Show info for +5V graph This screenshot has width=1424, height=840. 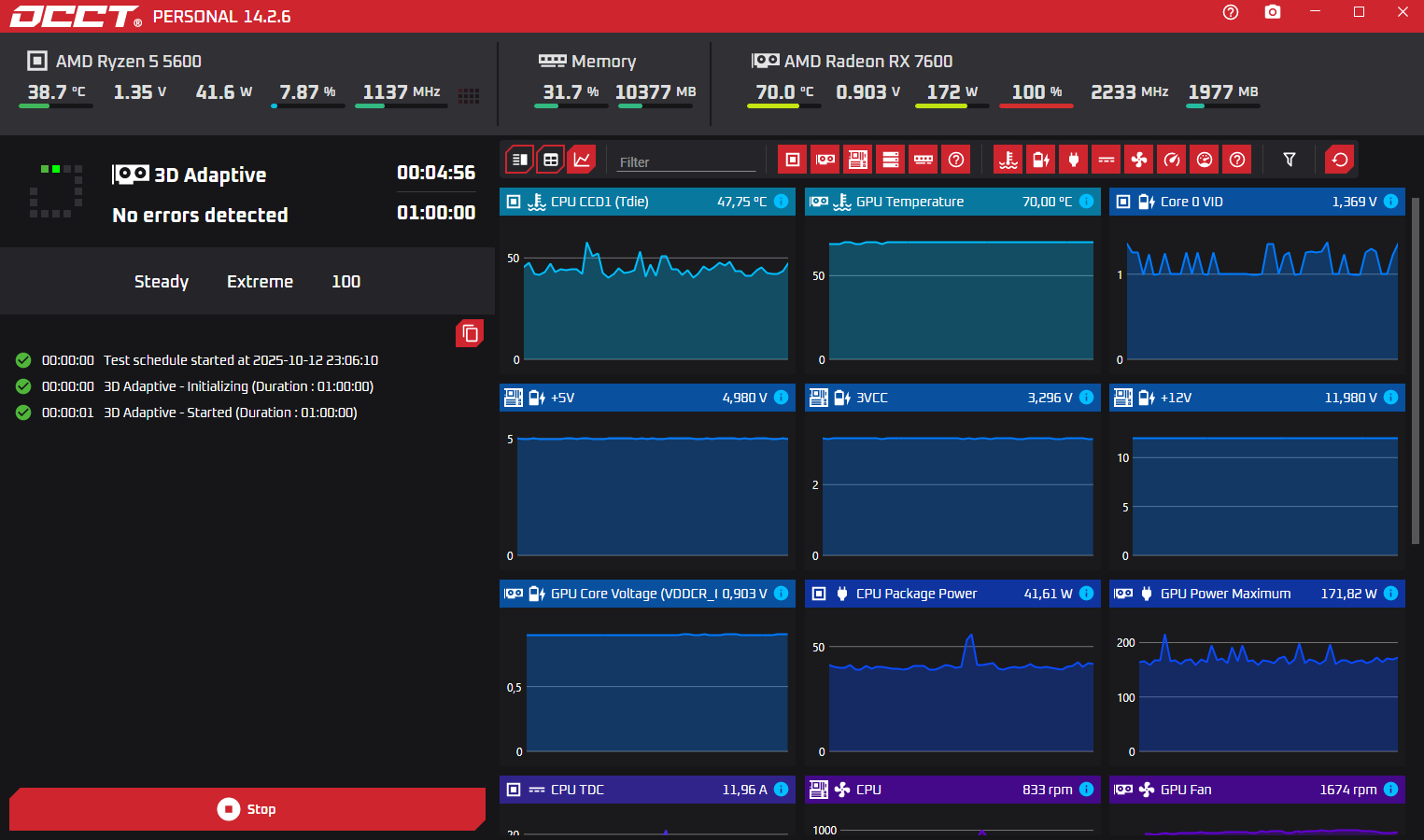pos(782,398)
